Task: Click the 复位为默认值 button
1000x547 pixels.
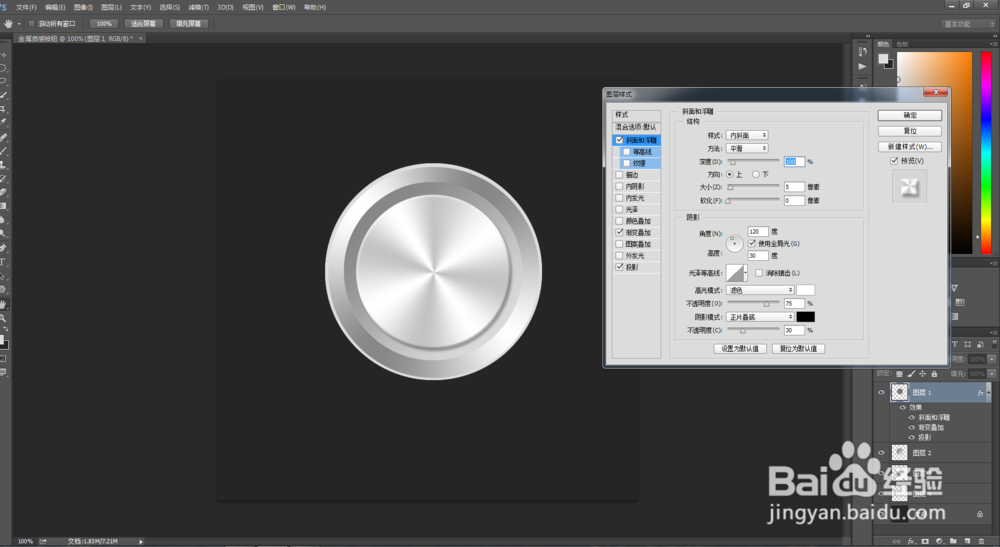Action: (798, 349)
